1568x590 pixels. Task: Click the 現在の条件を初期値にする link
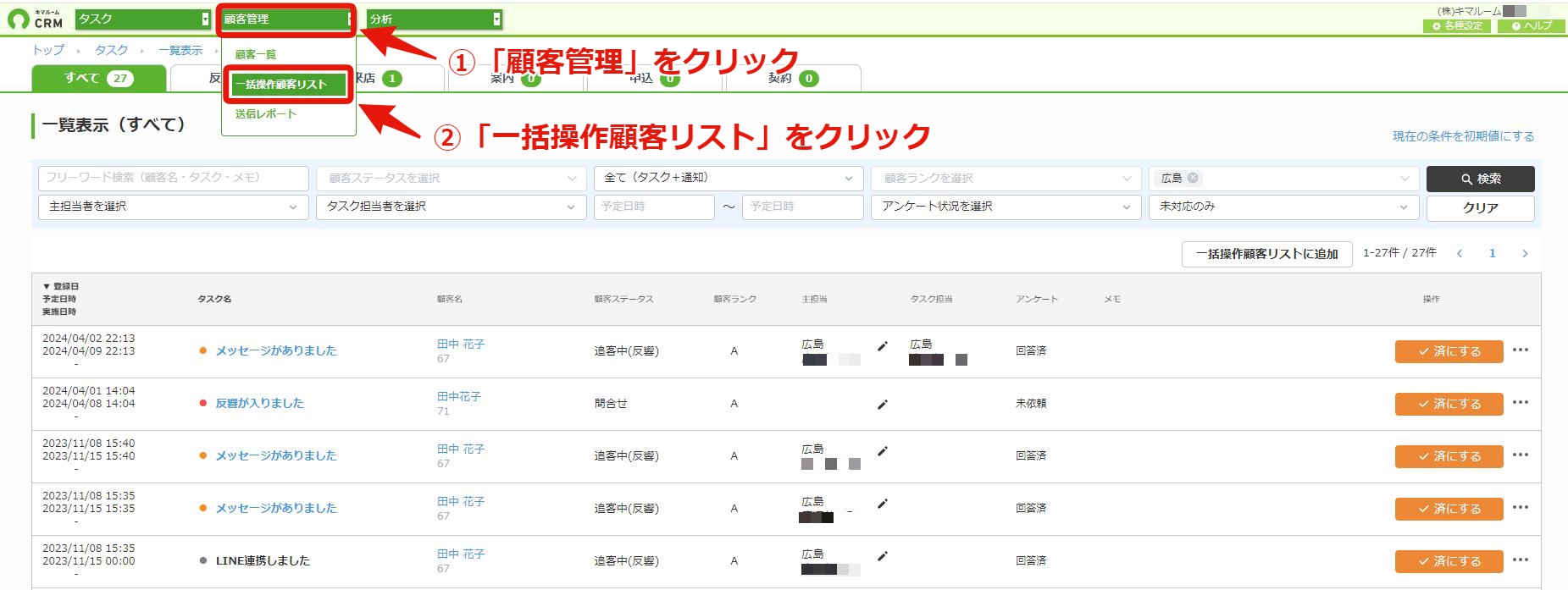click(1463, 135)
